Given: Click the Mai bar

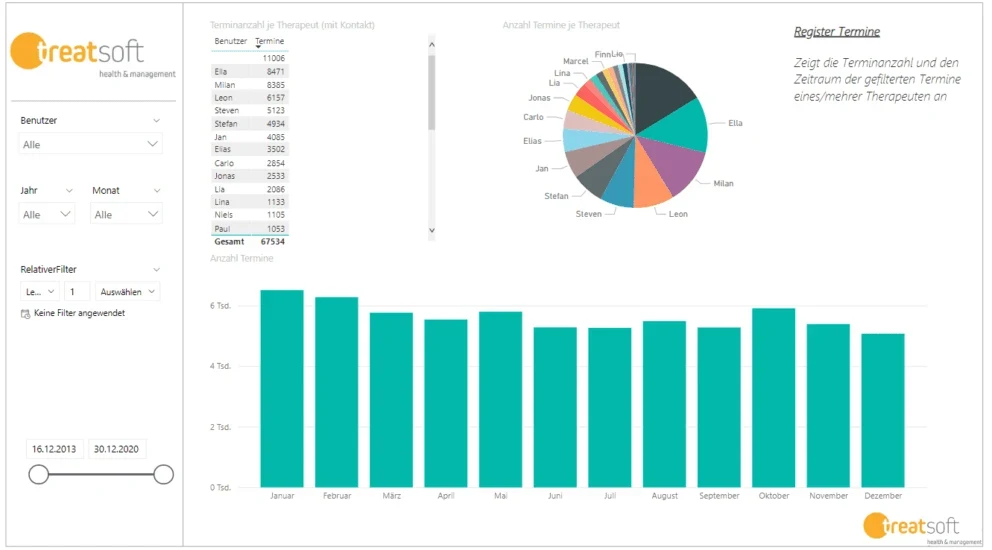Looking at the screenshot, I should click(500, 399).
